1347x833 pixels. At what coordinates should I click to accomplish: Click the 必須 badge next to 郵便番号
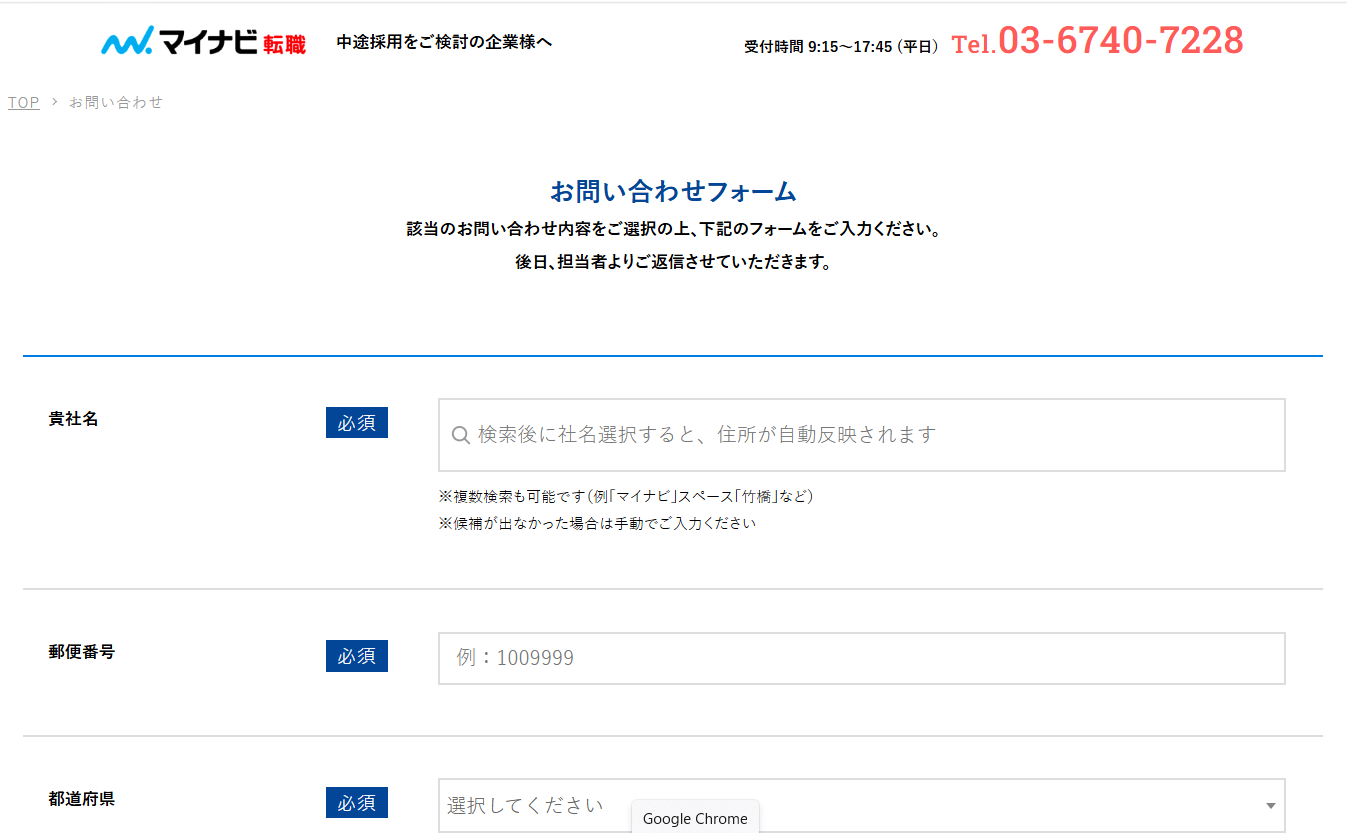pyautogui.click(x=357, y=656)
